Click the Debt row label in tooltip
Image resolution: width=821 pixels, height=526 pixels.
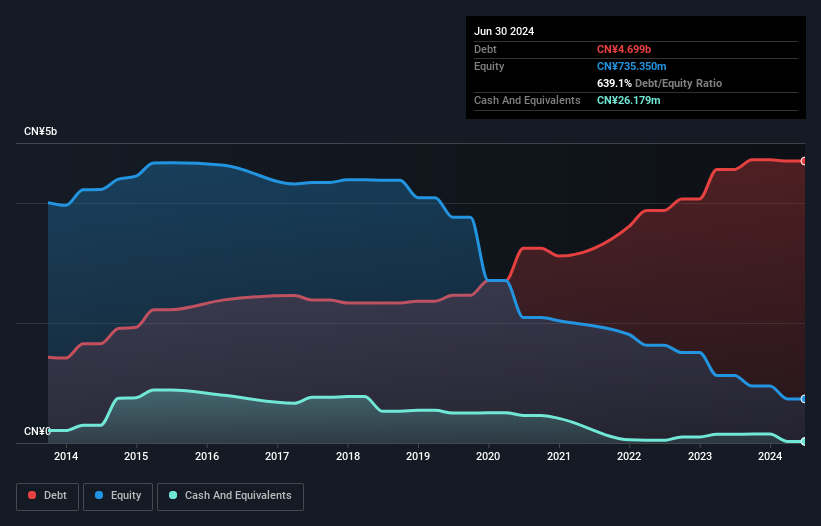[x=485, y=49]
